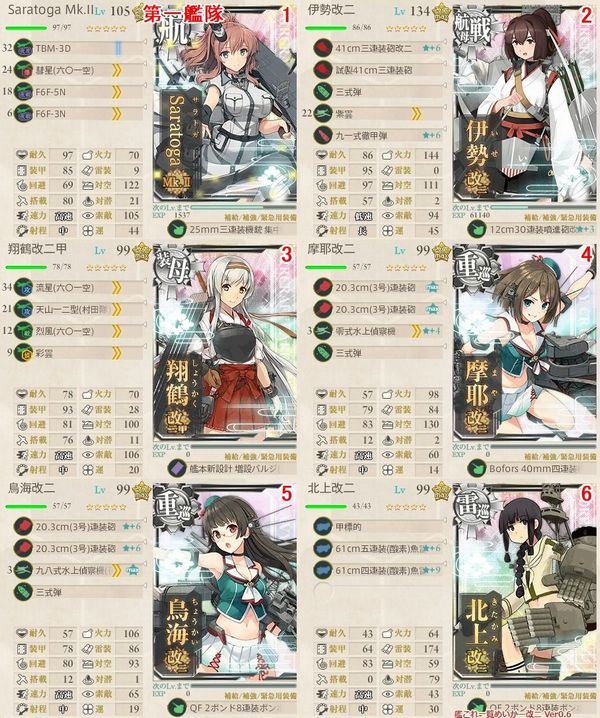This screenshot has height=718, width=600.
Task: Click the 第一艦隊 fleet label
Action: [x=183, y=14]
